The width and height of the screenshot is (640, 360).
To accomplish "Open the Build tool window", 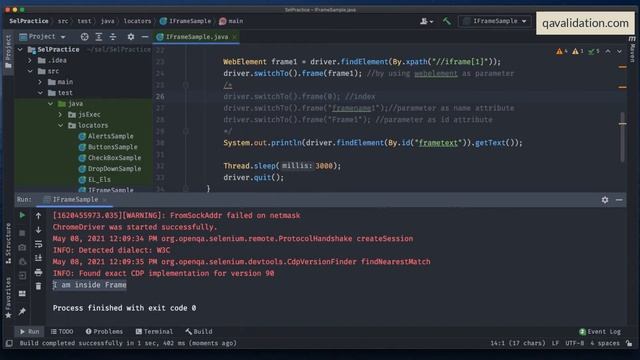I will pos(199,331).
